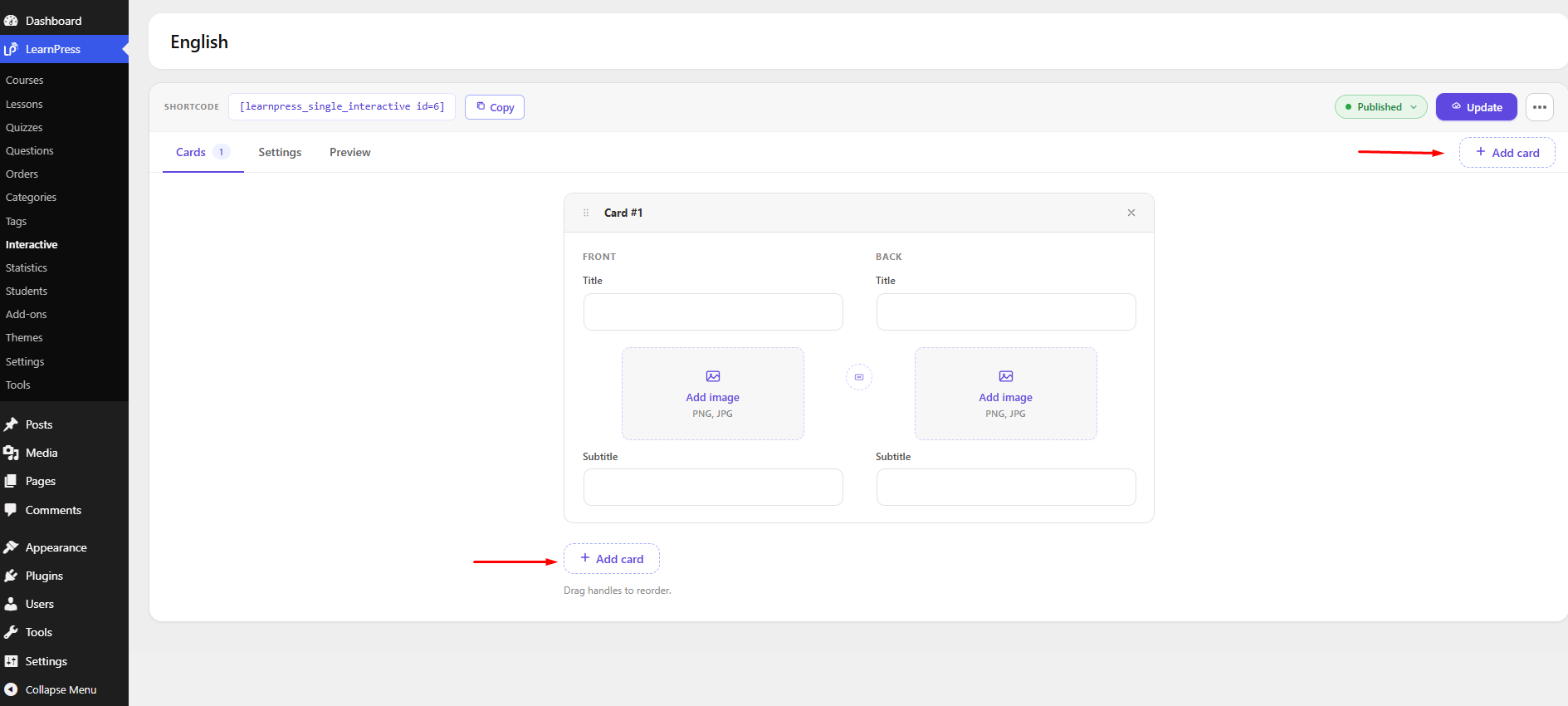
Task: Click the "FRONT" section label
Action: click(x=599, y=257)
